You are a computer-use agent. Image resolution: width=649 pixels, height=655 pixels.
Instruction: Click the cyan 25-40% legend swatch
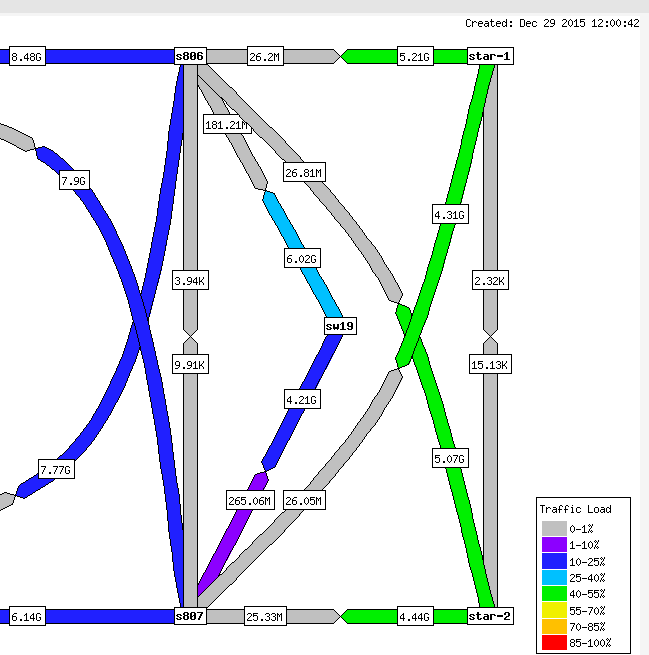554,577
